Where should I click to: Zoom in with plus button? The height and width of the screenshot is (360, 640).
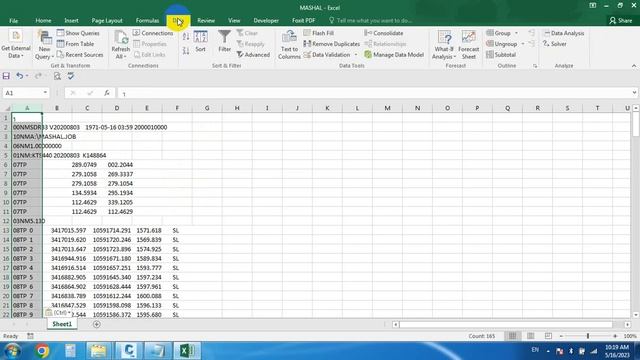point(615,336)
